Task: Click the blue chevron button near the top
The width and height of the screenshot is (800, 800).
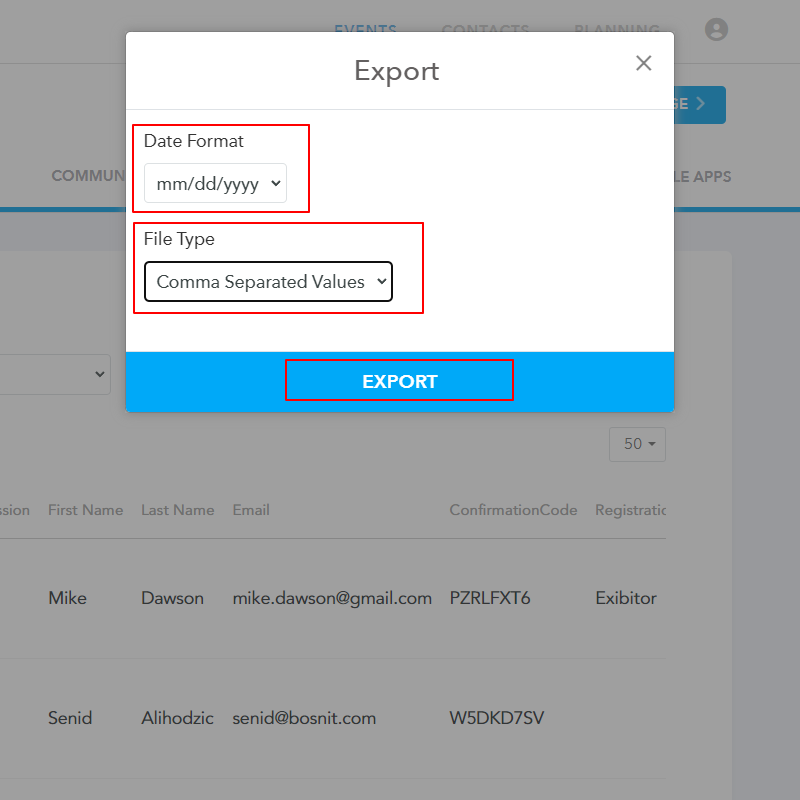Action: (x=698, y=105)
